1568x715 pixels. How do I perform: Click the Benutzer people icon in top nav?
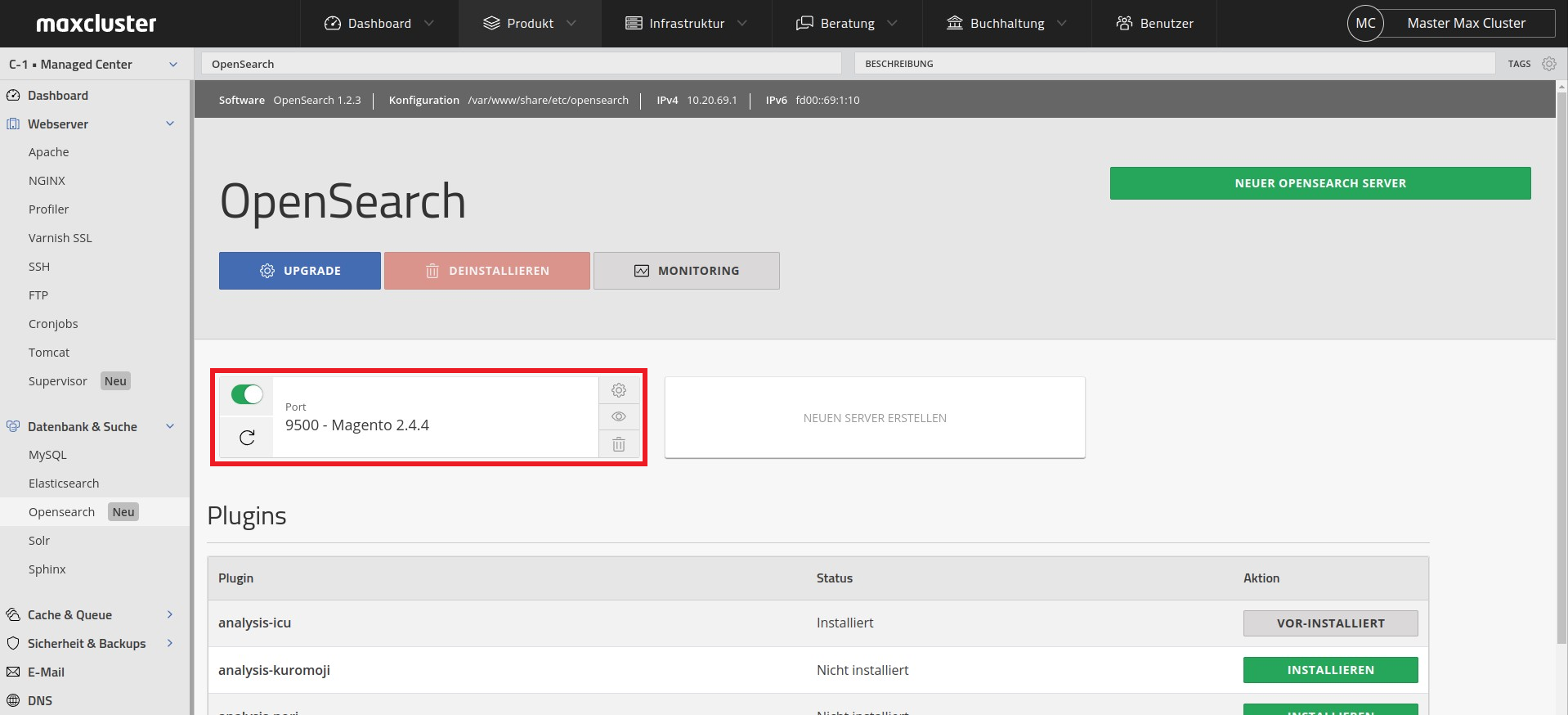click(x=1124, y=24)
